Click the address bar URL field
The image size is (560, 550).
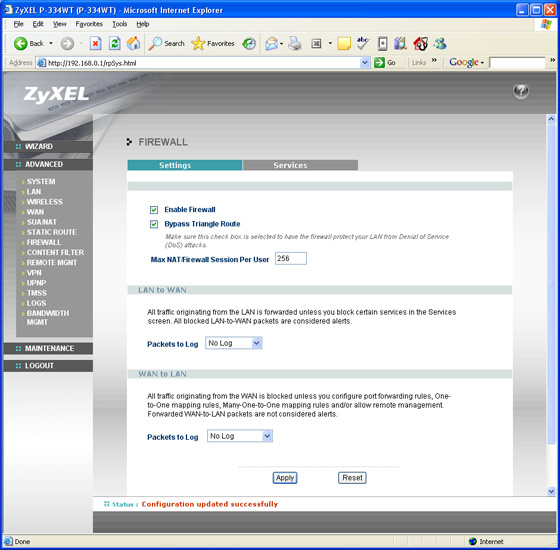click(x=204, y=63)
